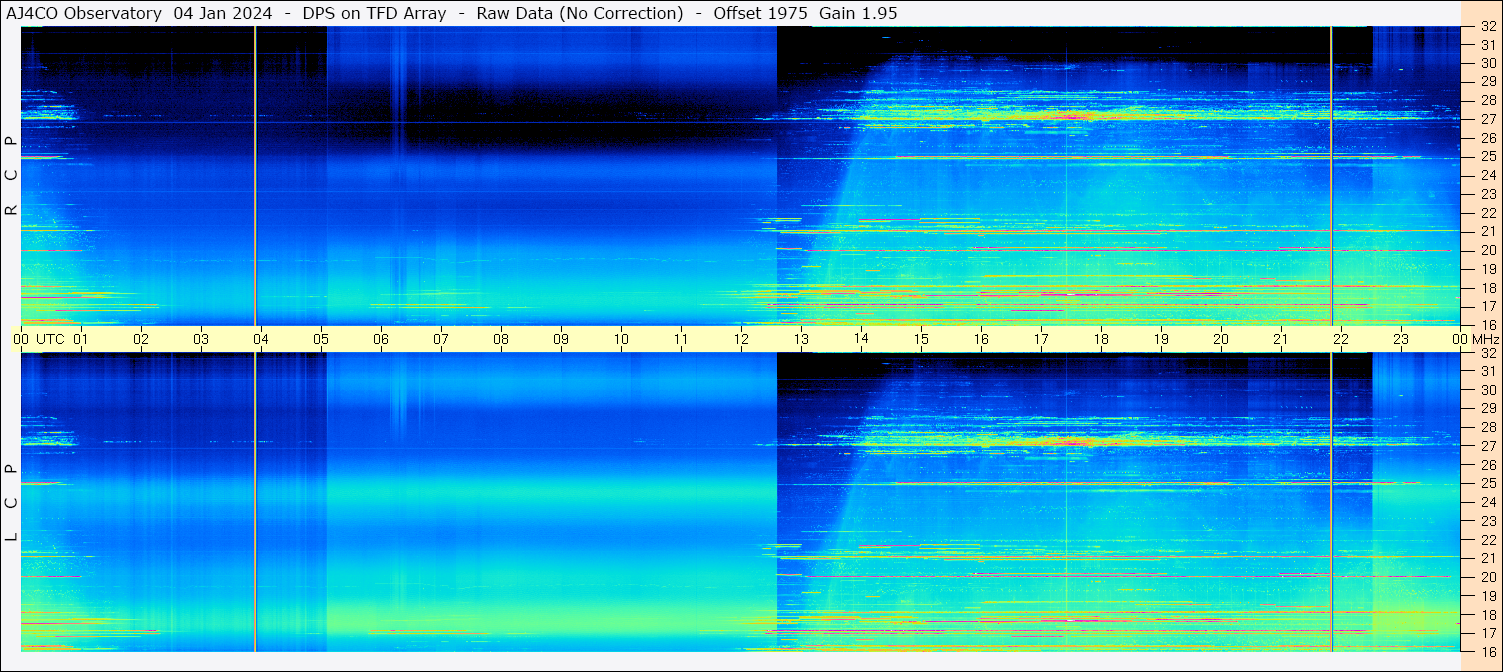Viewport: 1503px width, 672px height.
Task: Select hour "20" on the time axis
Action: point(1221,339)
